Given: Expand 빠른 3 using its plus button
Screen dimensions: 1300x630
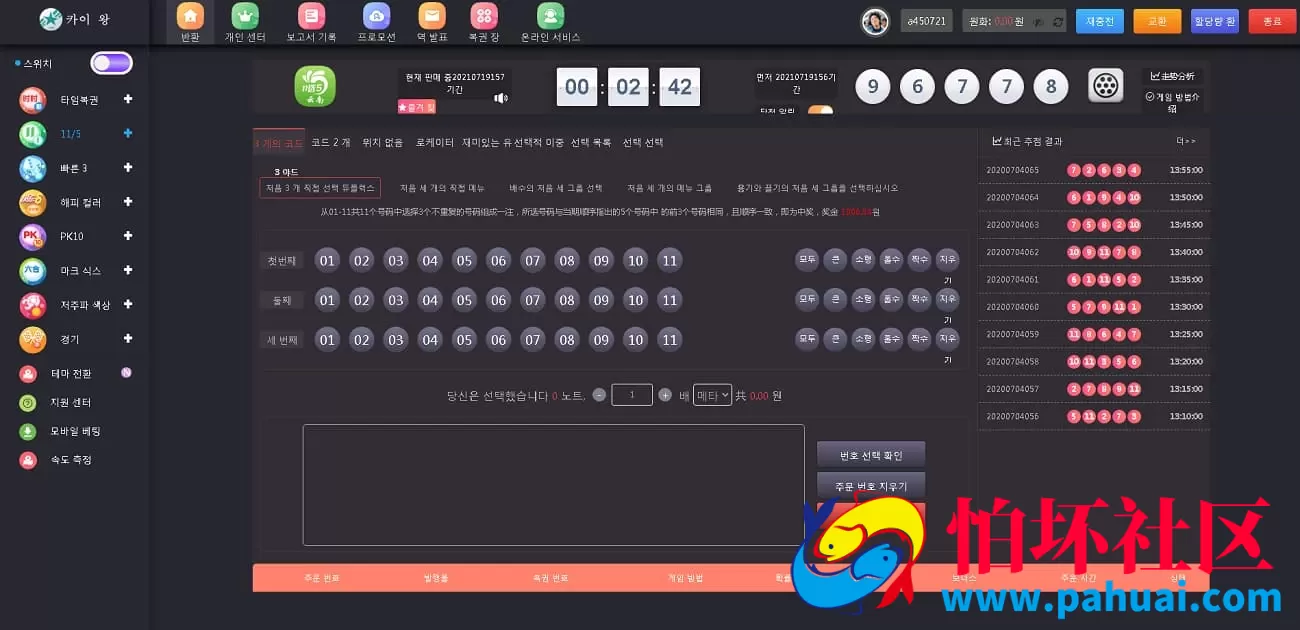Looking at the screenshot, I should [127, 168].
